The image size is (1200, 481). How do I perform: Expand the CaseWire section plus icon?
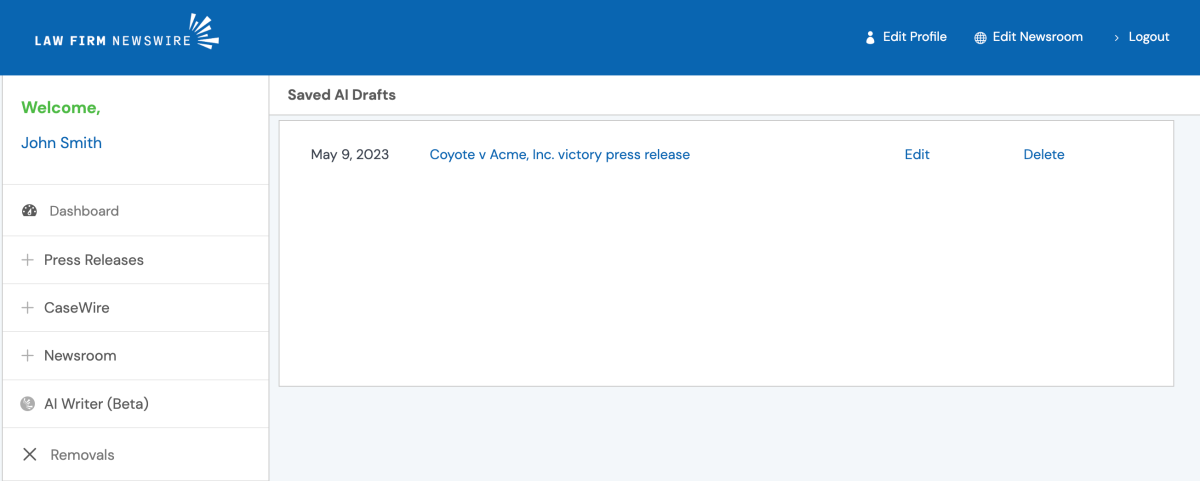(28, 308)
